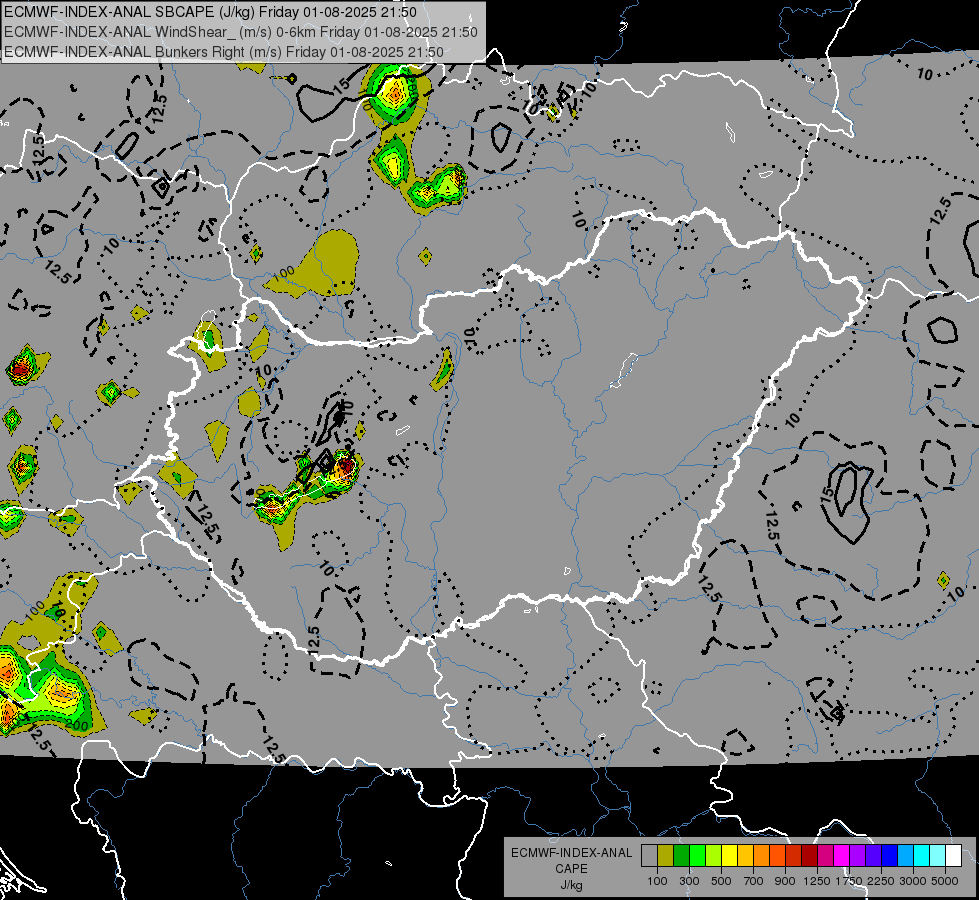Select the white swatch at legend end

click(953, 856)
